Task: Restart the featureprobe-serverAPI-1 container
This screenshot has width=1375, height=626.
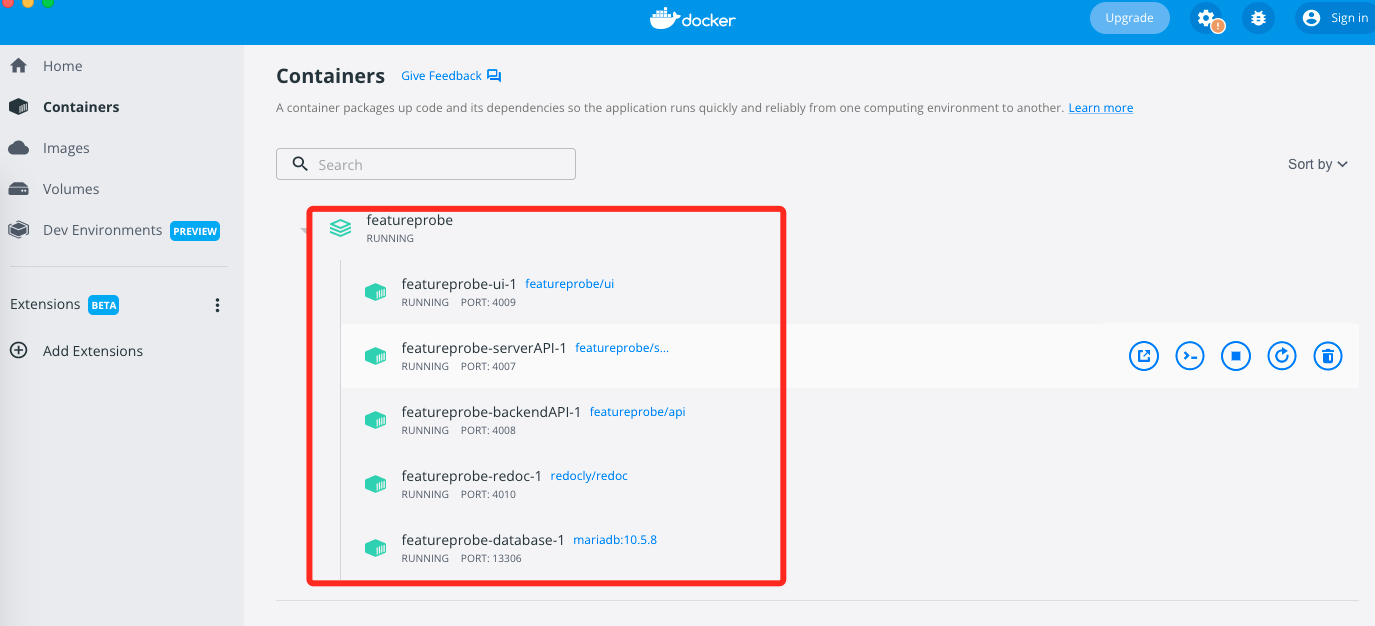Action: 1282,355
